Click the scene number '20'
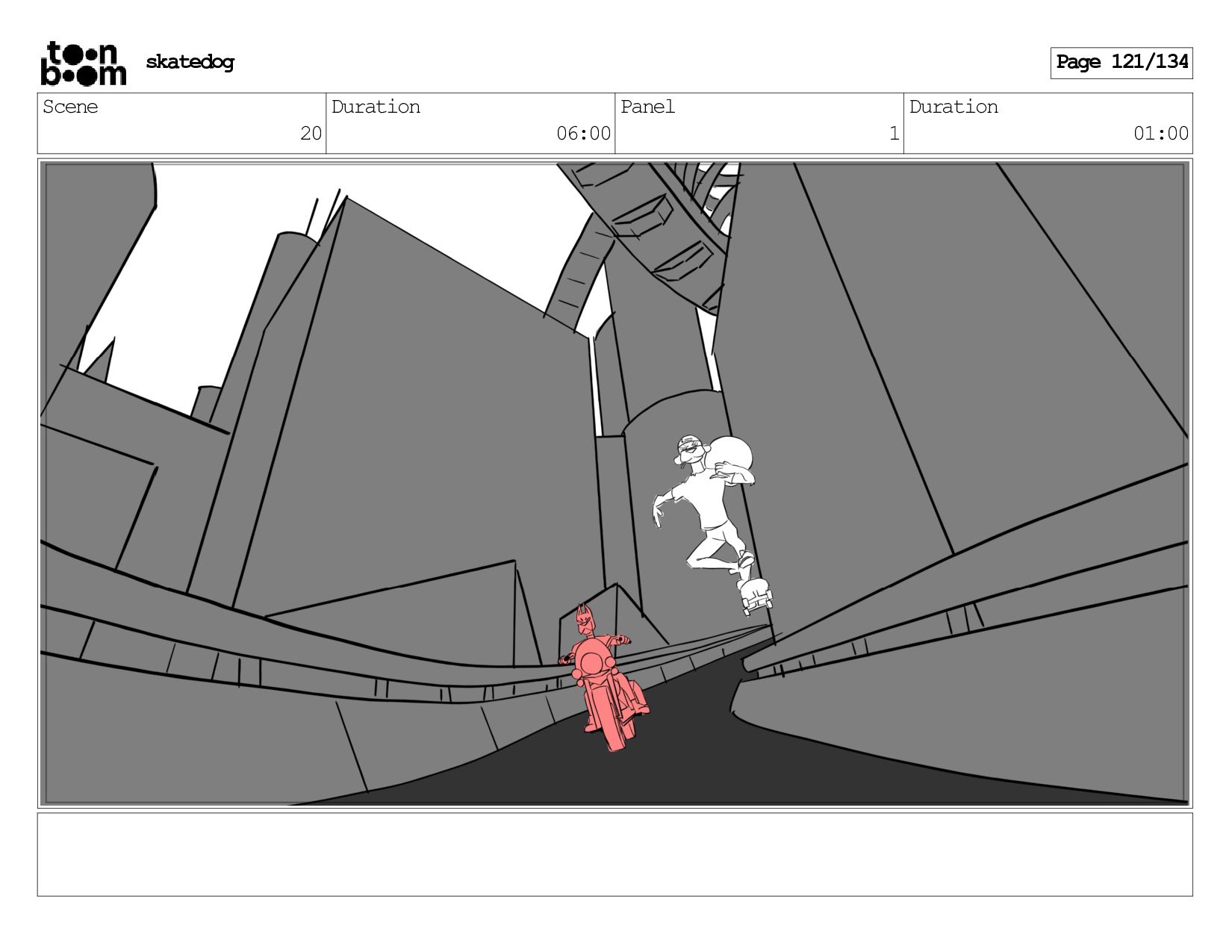1232x952 pixels. point(311,134)
